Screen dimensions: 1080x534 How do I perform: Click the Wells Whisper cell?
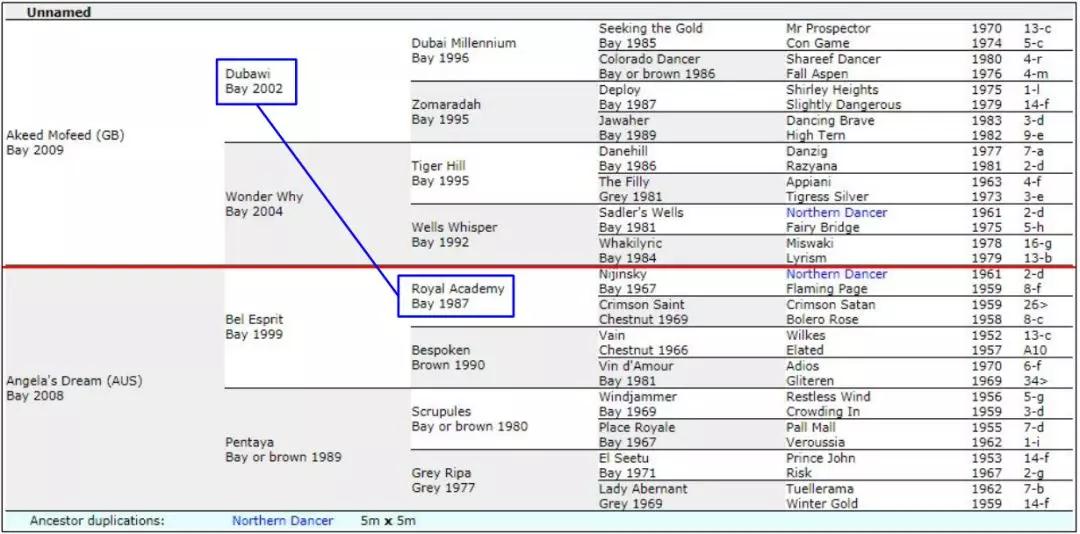pos(454,227)
